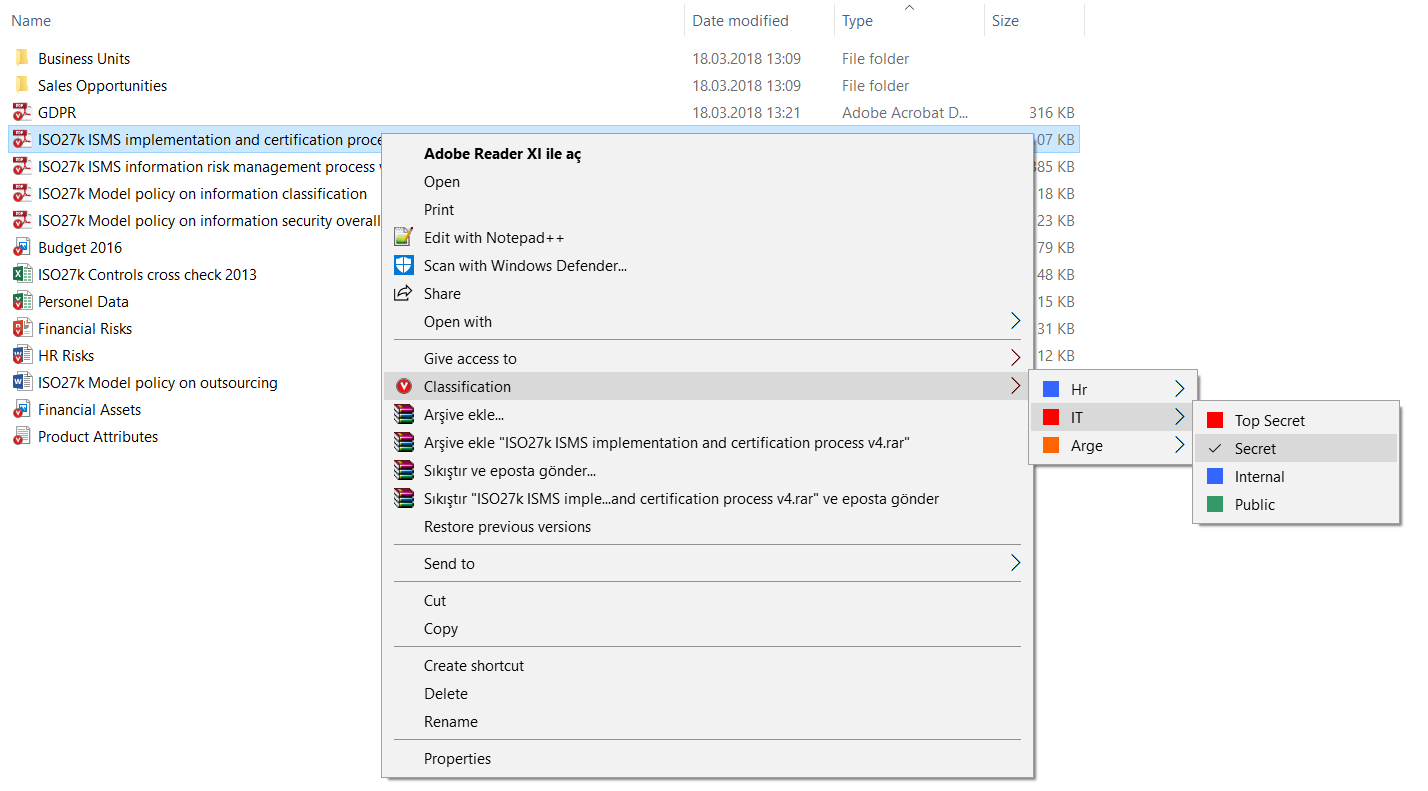Expand the Open with submenu arrow

pyautogui.click(x=1015, y=321)
